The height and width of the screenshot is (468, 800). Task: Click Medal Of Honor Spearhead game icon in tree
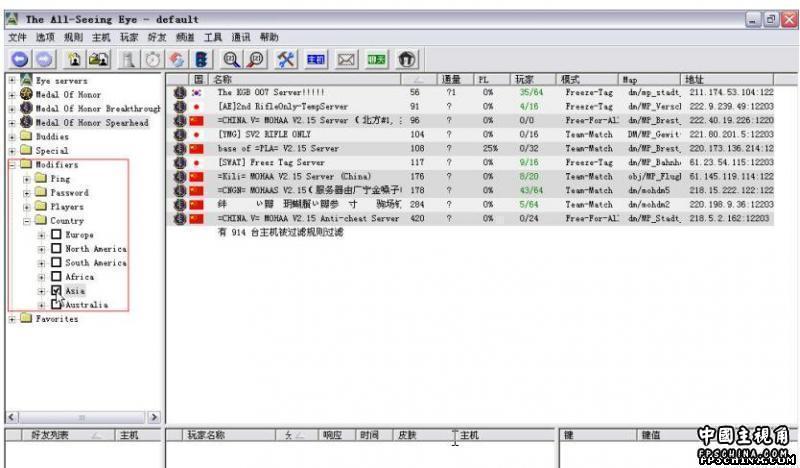pos(27,122)
